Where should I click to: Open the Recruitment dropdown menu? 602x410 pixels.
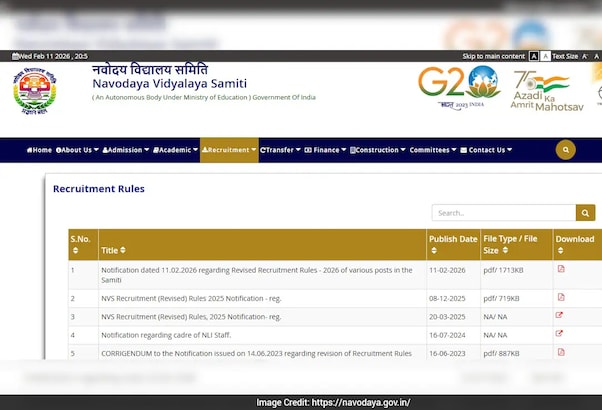(229, 150)
